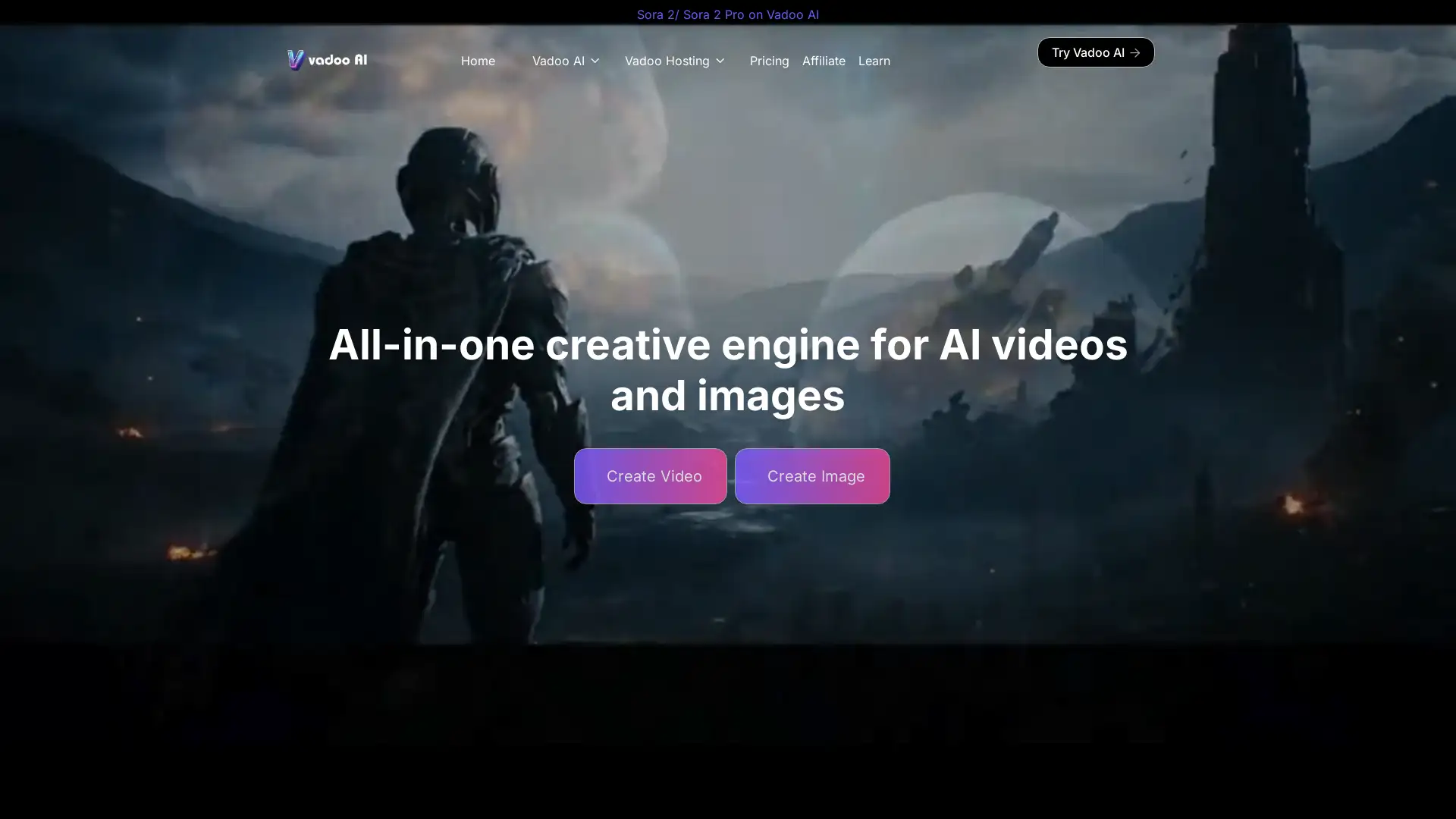Select the chevron beside Vadoo AI menu
The image size is (1456, 819).
pos(595,61)
